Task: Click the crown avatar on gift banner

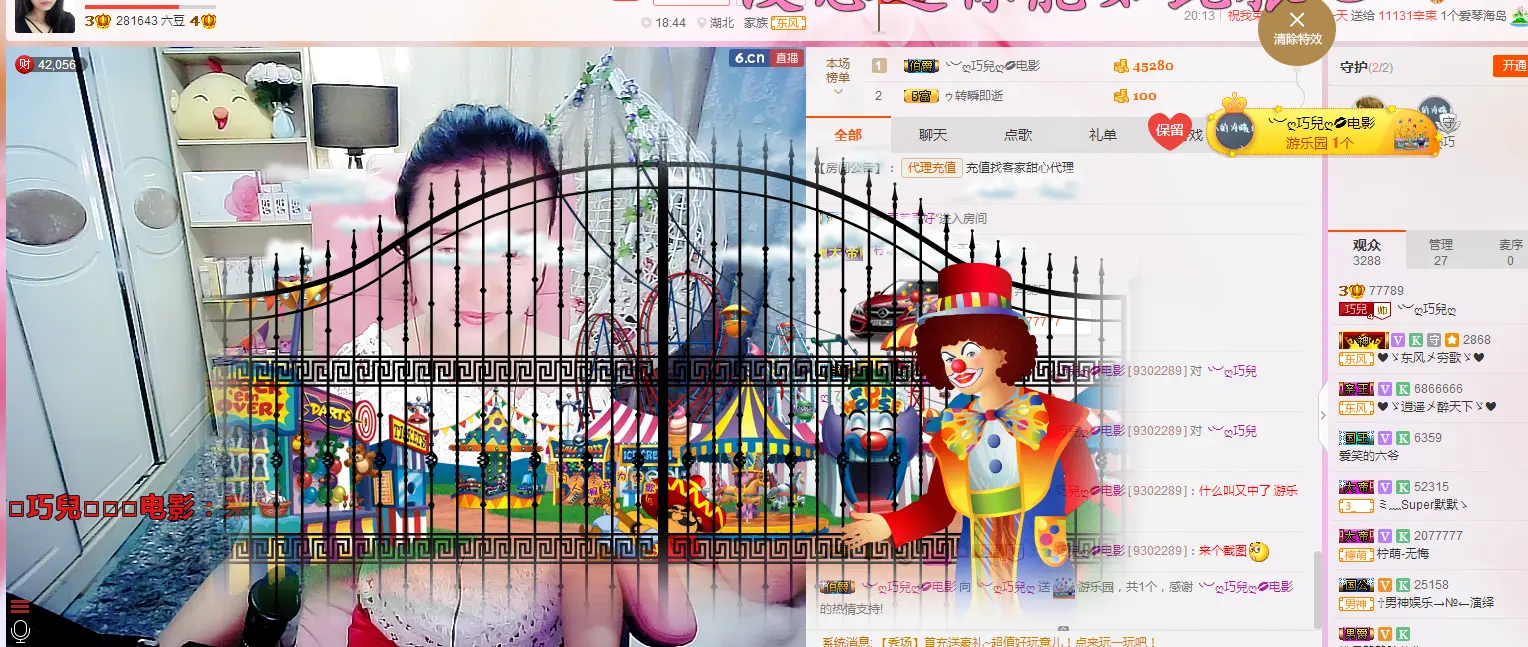Action: tap(1236, 130)
